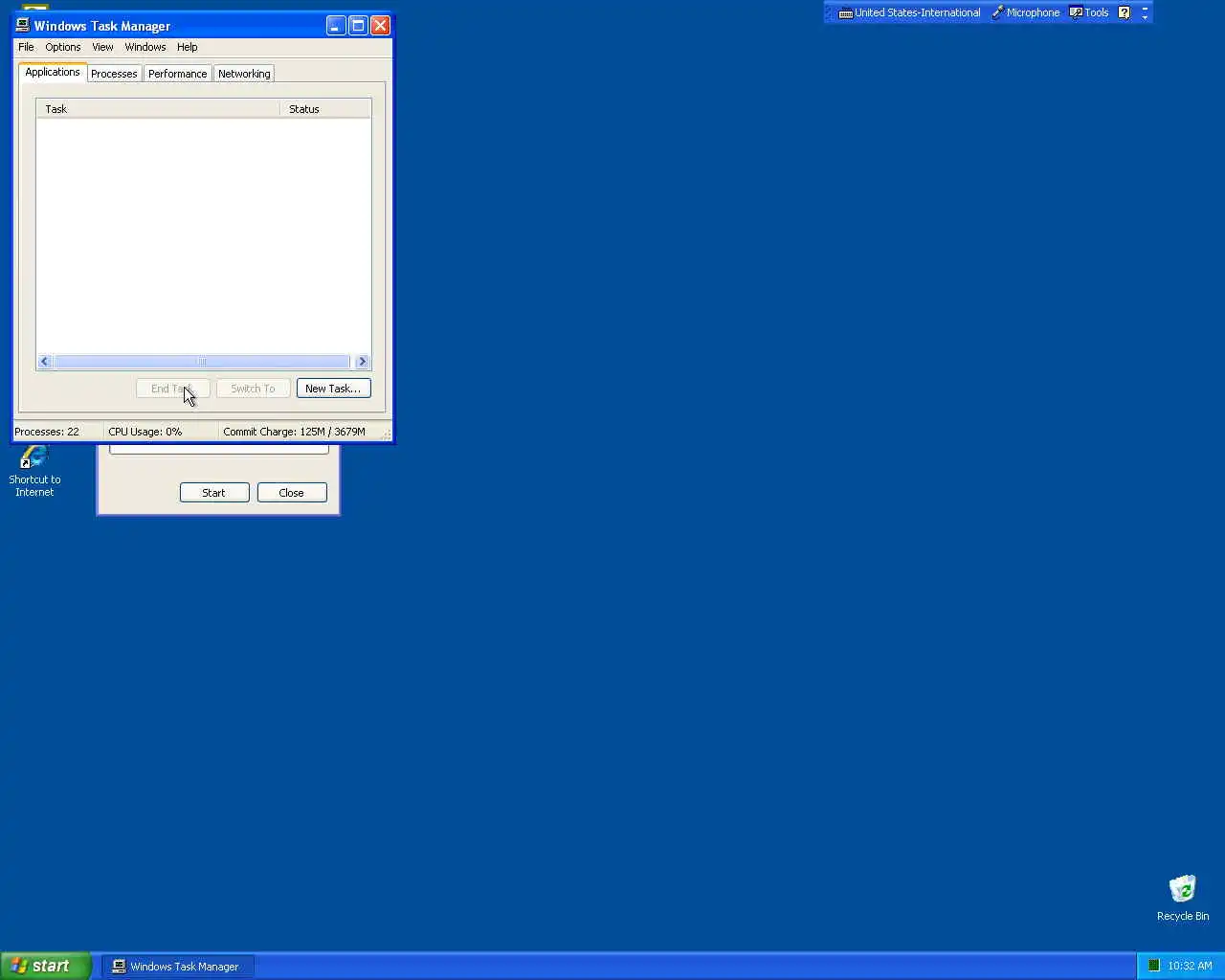The height and width of the screenshot is (980, 1225).
Task: Click the task list right scroll arrow
Action: [x=362, y=362]
